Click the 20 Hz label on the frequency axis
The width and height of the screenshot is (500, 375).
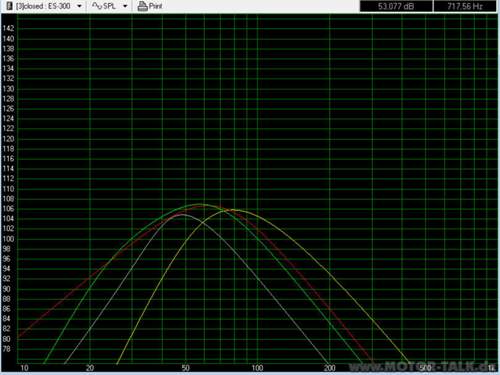pyautogui.click(x=90, y=368)
